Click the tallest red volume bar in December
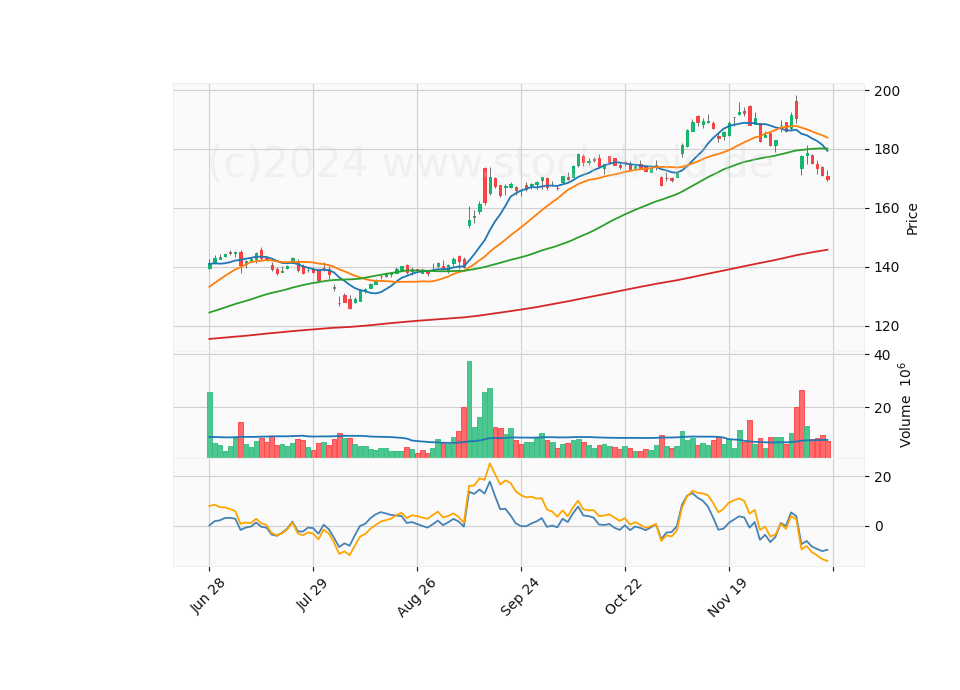Image resolution: width=960 pixels, height=690 pixels. coord(802,424)
